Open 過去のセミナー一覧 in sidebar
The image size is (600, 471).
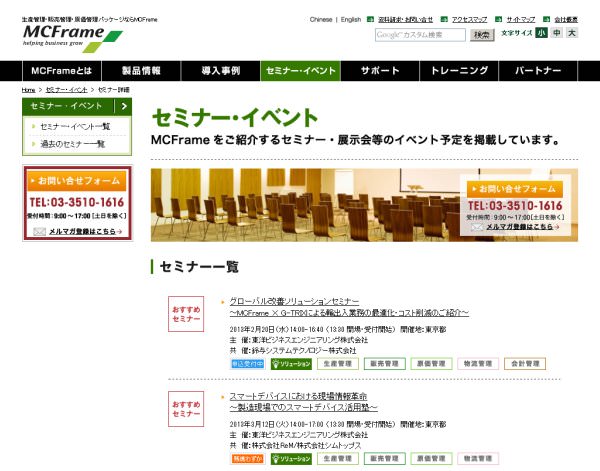pyautogui.click(x=73, y=144)
